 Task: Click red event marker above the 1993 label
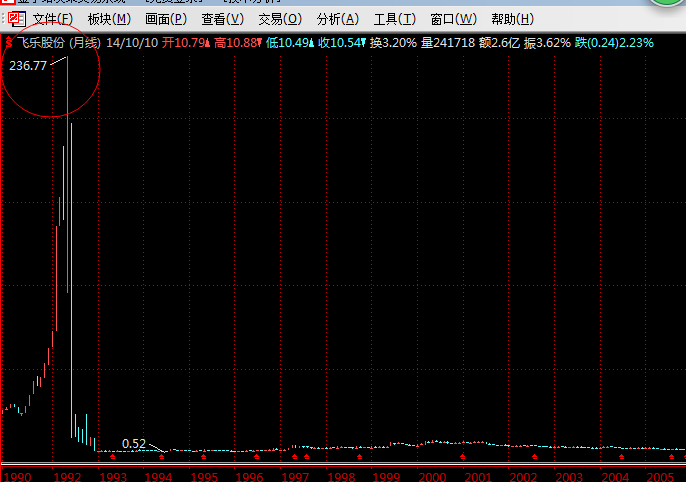(x=113, y=457)
